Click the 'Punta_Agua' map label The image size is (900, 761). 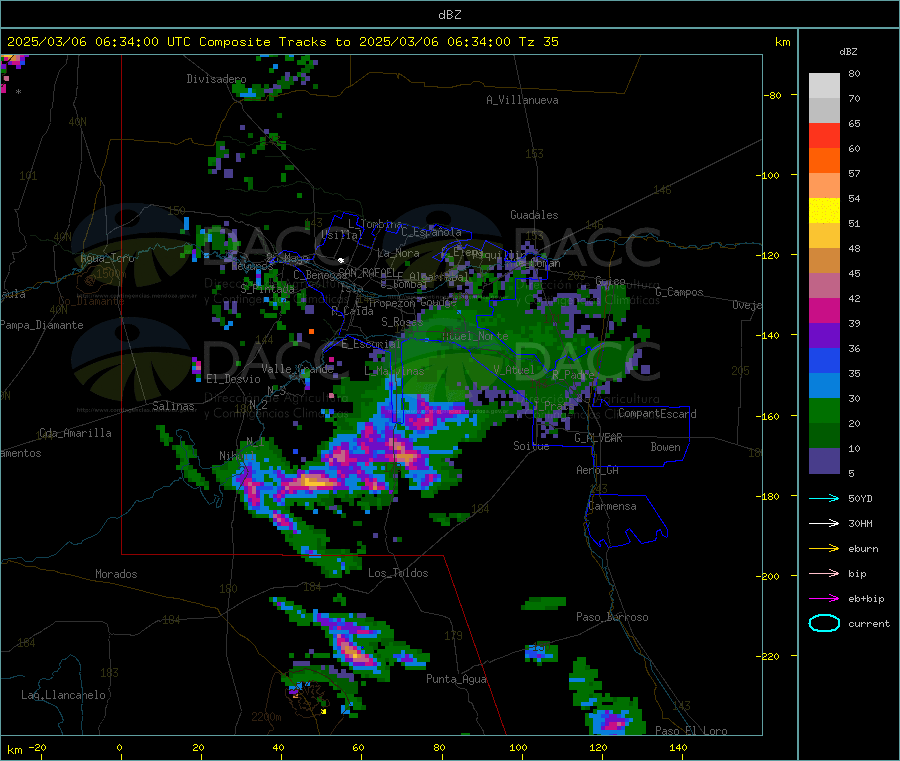pyautogui.click(x=456, y=679)
